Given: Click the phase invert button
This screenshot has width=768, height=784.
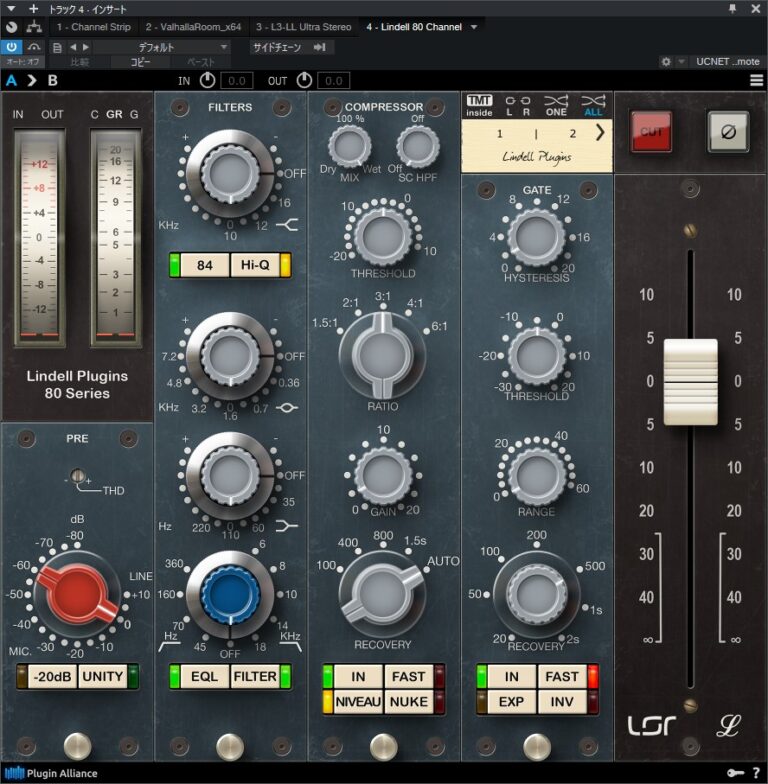Looking at the screenshot, I should pos(728,131).
